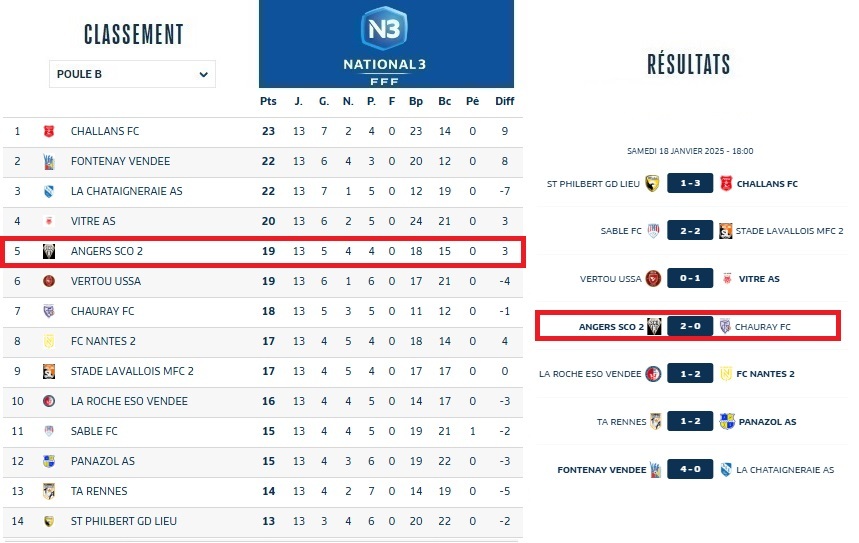Click the Diff column header
This screenshot has height=543, width=859.
504,101
